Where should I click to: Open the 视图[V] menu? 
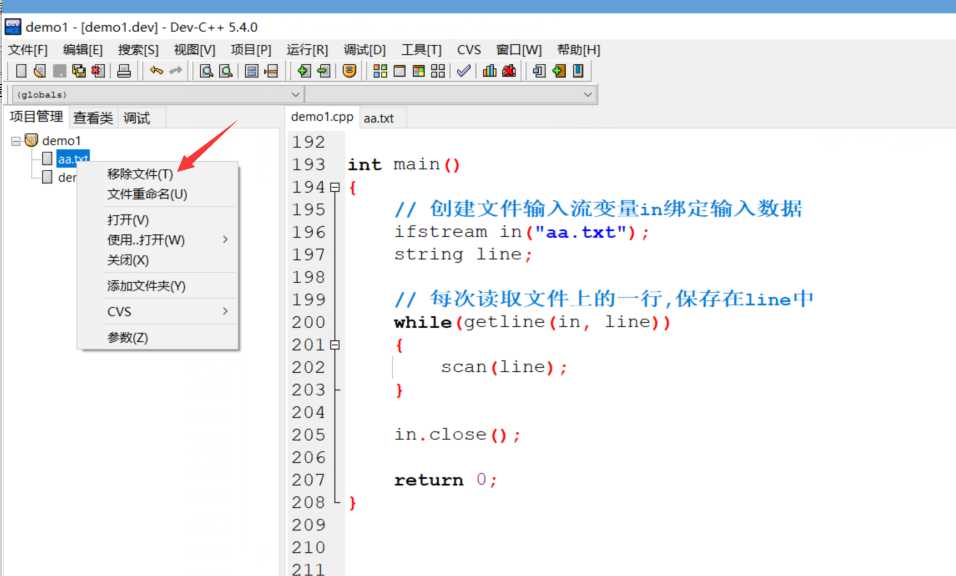(x=194, y=49)
